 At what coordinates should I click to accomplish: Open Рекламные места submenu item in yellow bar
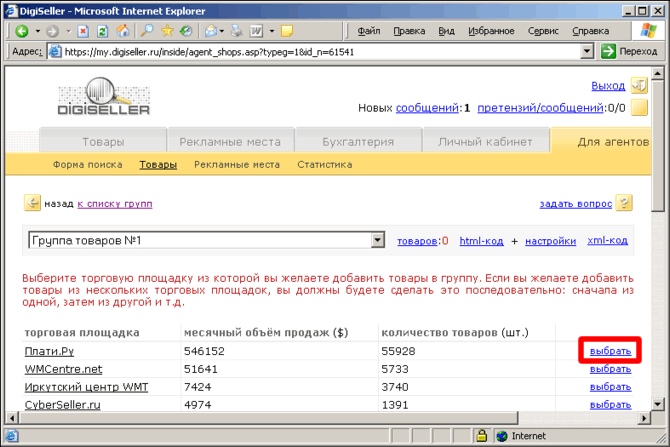tap(237, 165)
